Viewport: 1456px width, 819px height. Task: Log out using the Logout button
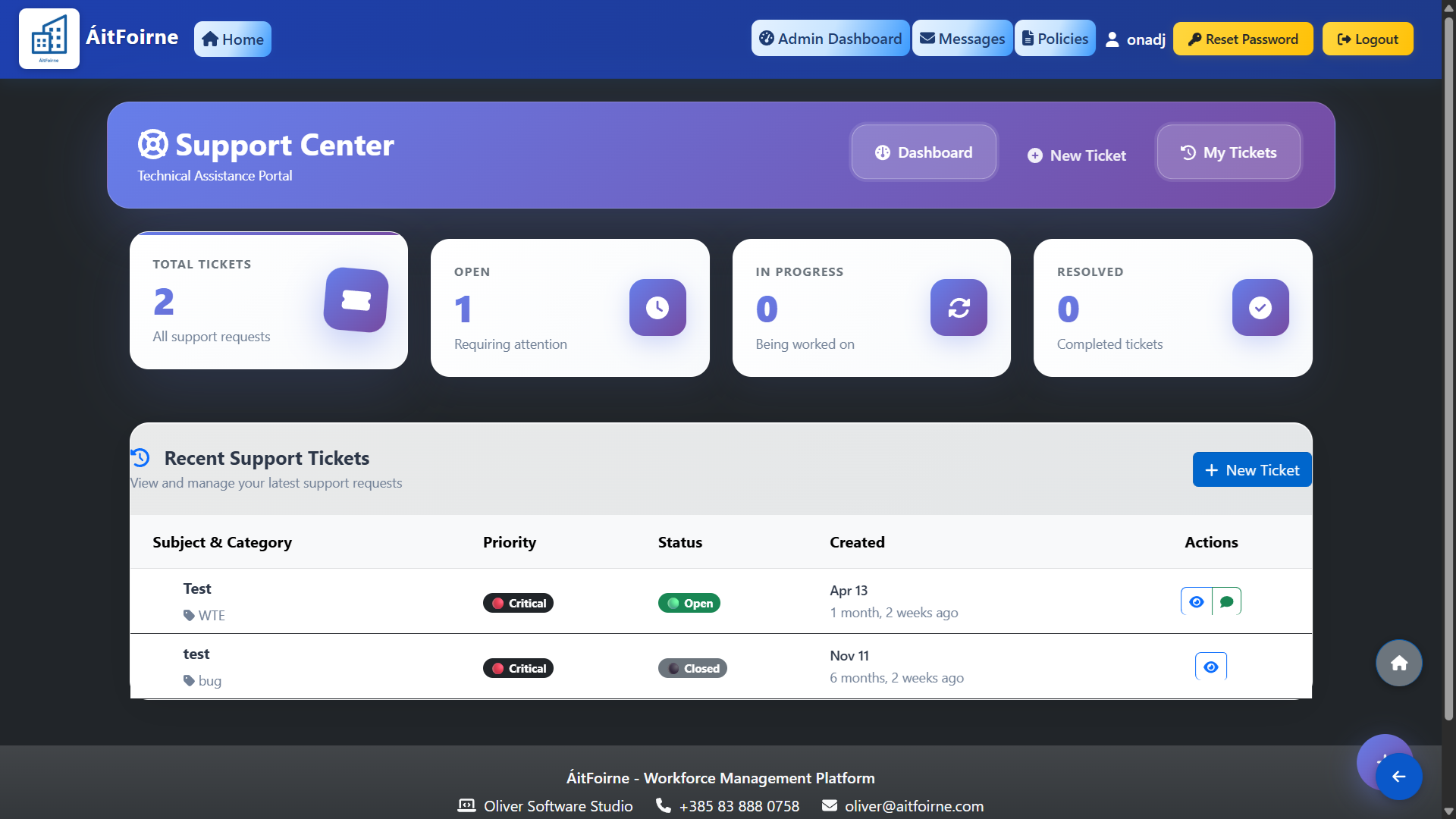[1368, 39]
